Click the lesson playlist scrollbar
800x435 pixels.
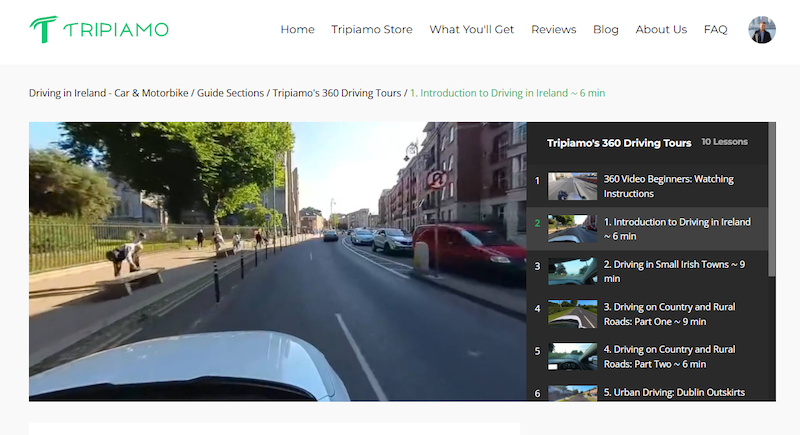point(772,199)
